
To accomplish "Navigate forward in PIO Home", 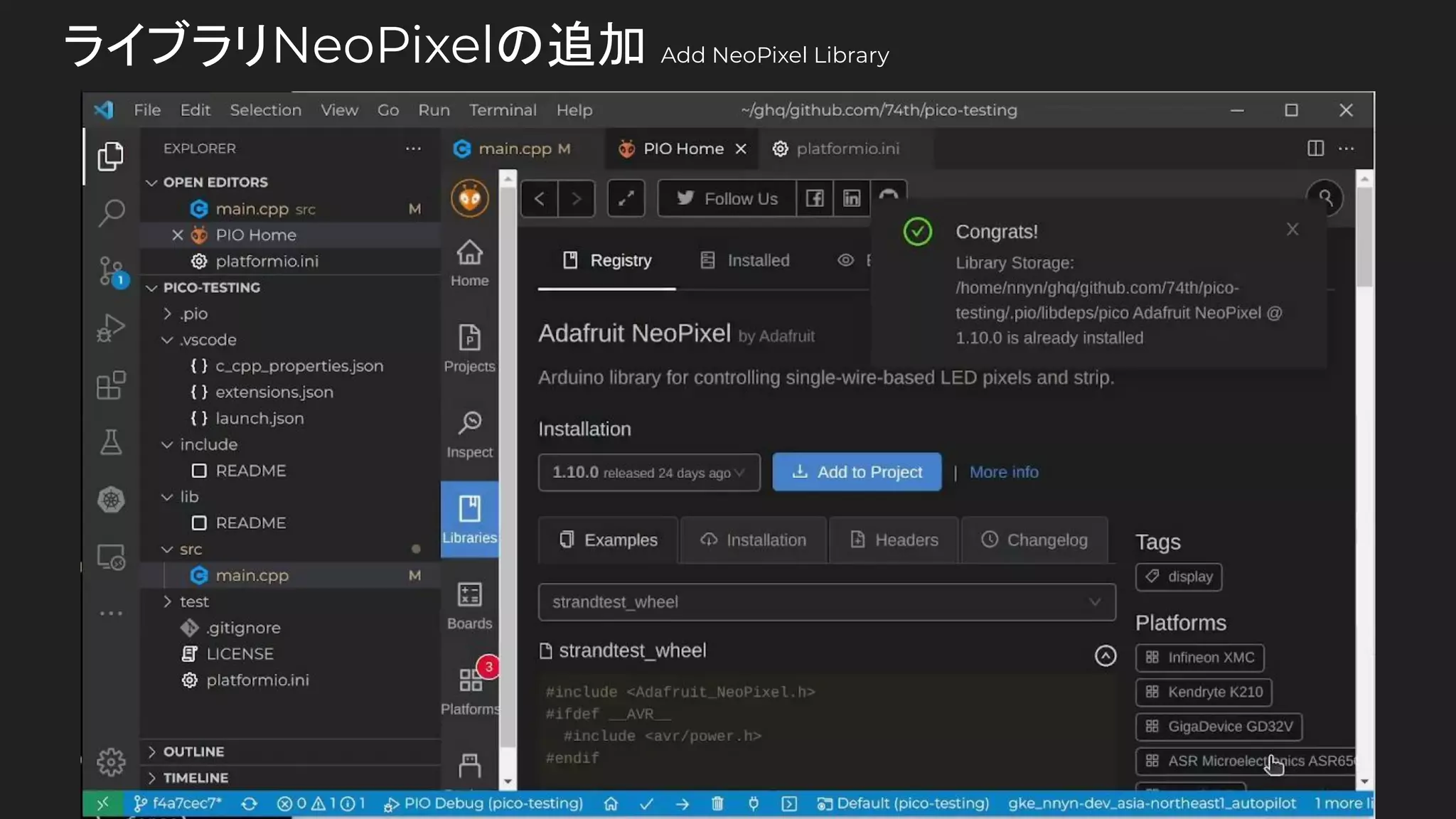I will point(577,198).
